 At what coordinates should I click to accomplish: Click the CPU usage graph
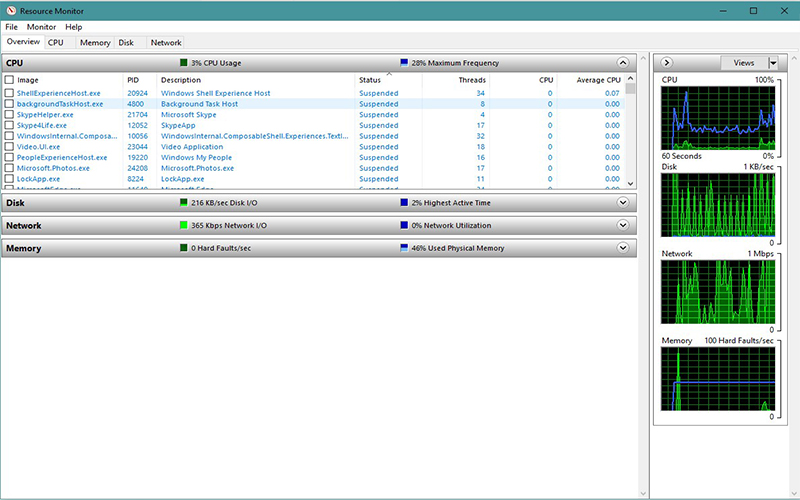(718, 118)
